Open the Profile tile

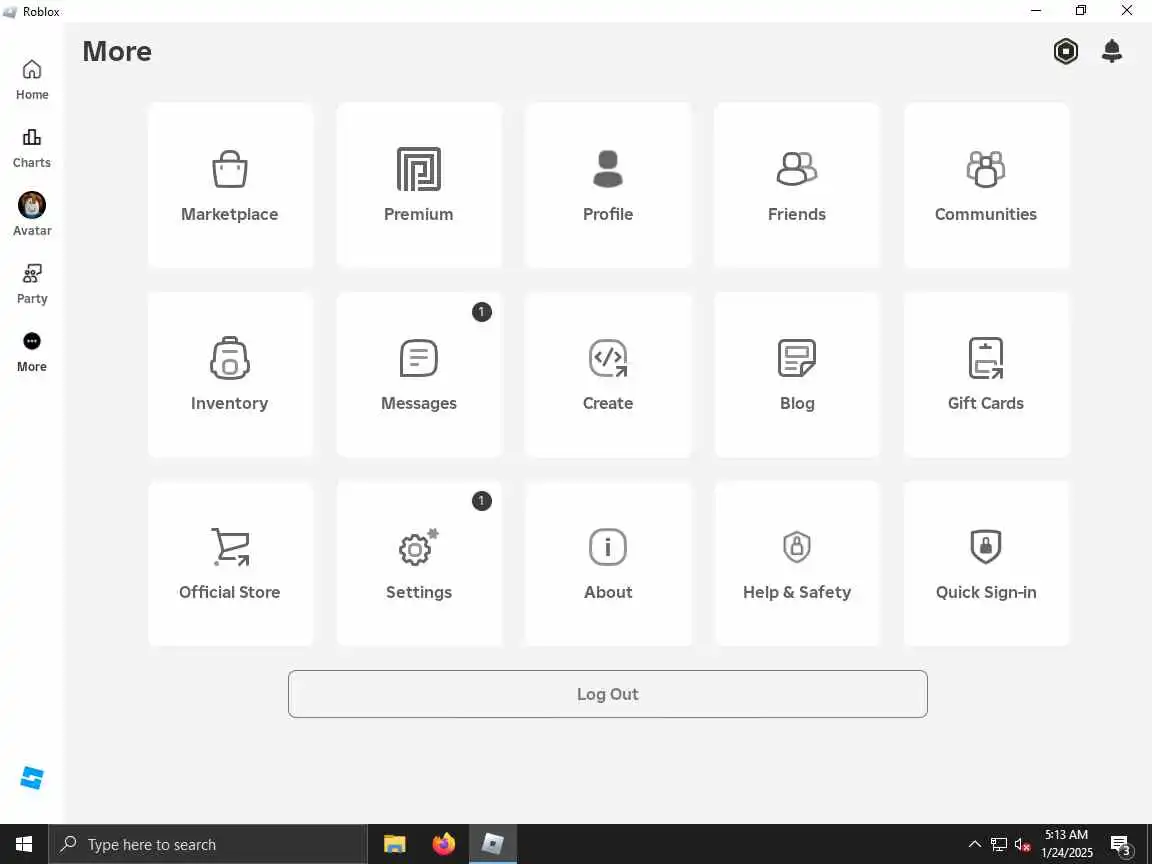click(x=608, y=185)
